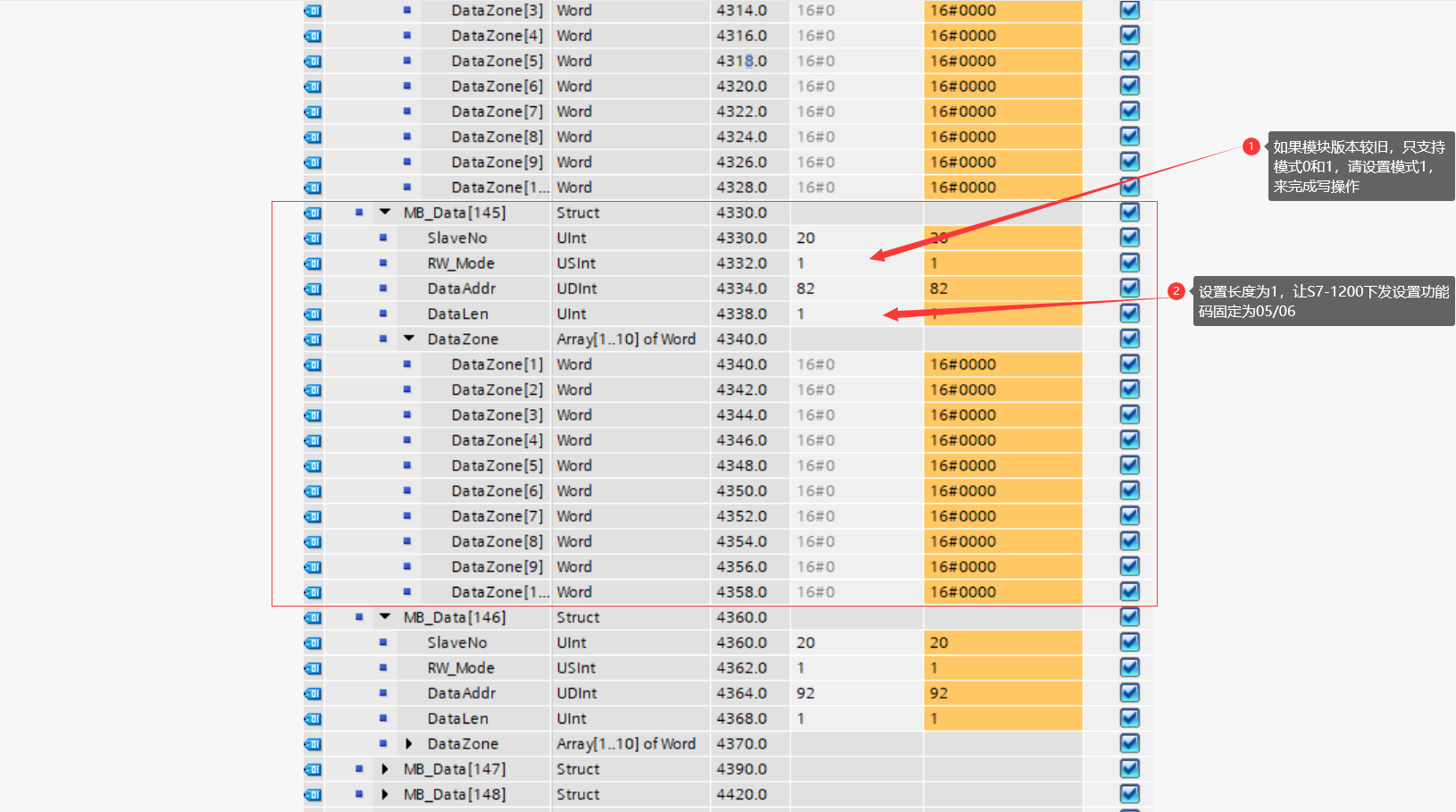Select the MB_Data[146] name cell
The width and height of the screenshot is (1456, 812).
coord(454,617)
